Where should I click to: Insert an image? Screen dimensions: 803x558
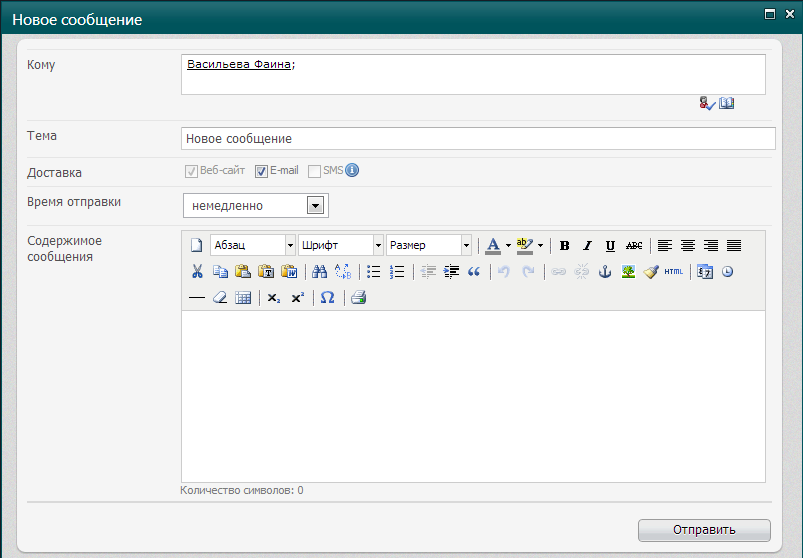[628, 271]
